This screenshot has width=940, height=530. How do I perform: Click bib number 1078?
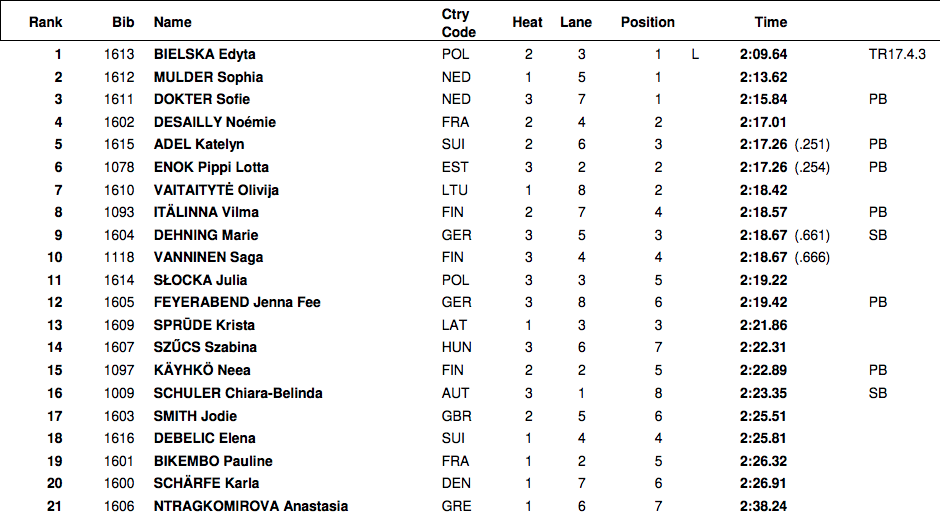[x=118, y=167]
